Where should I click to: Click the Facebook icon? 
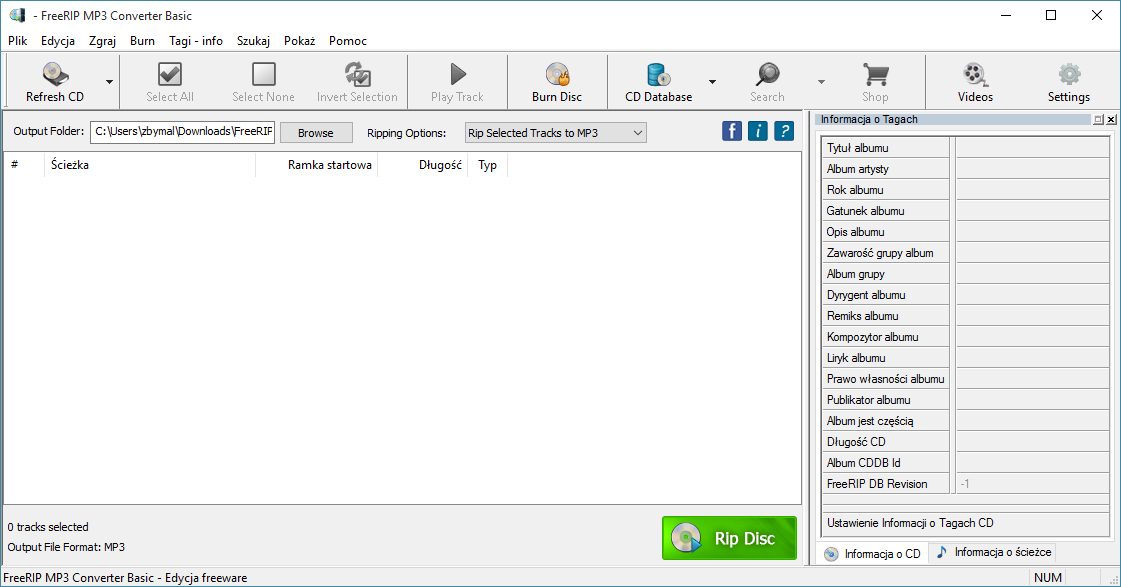pyautogui.click(x=731, y=131)
